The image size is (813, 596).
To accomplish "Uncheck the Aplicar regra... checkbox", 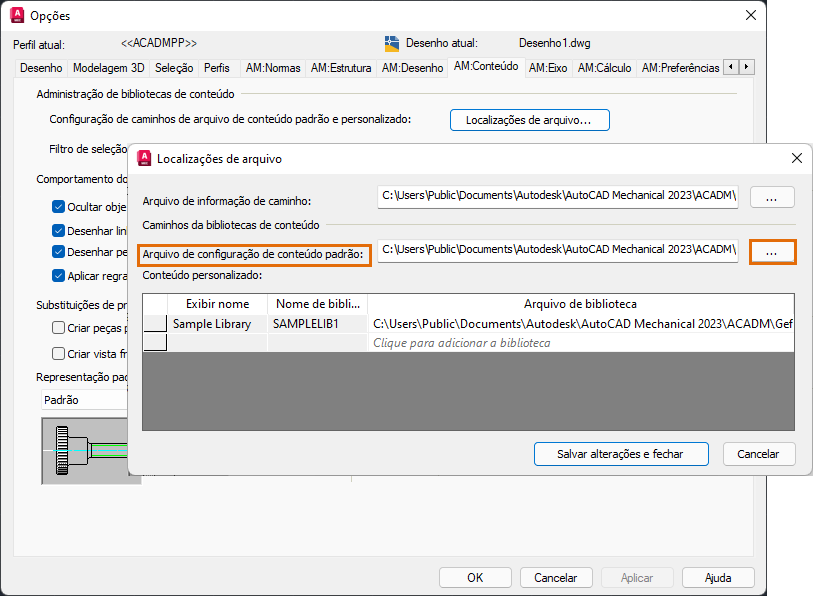I will [x=59, y=275].
